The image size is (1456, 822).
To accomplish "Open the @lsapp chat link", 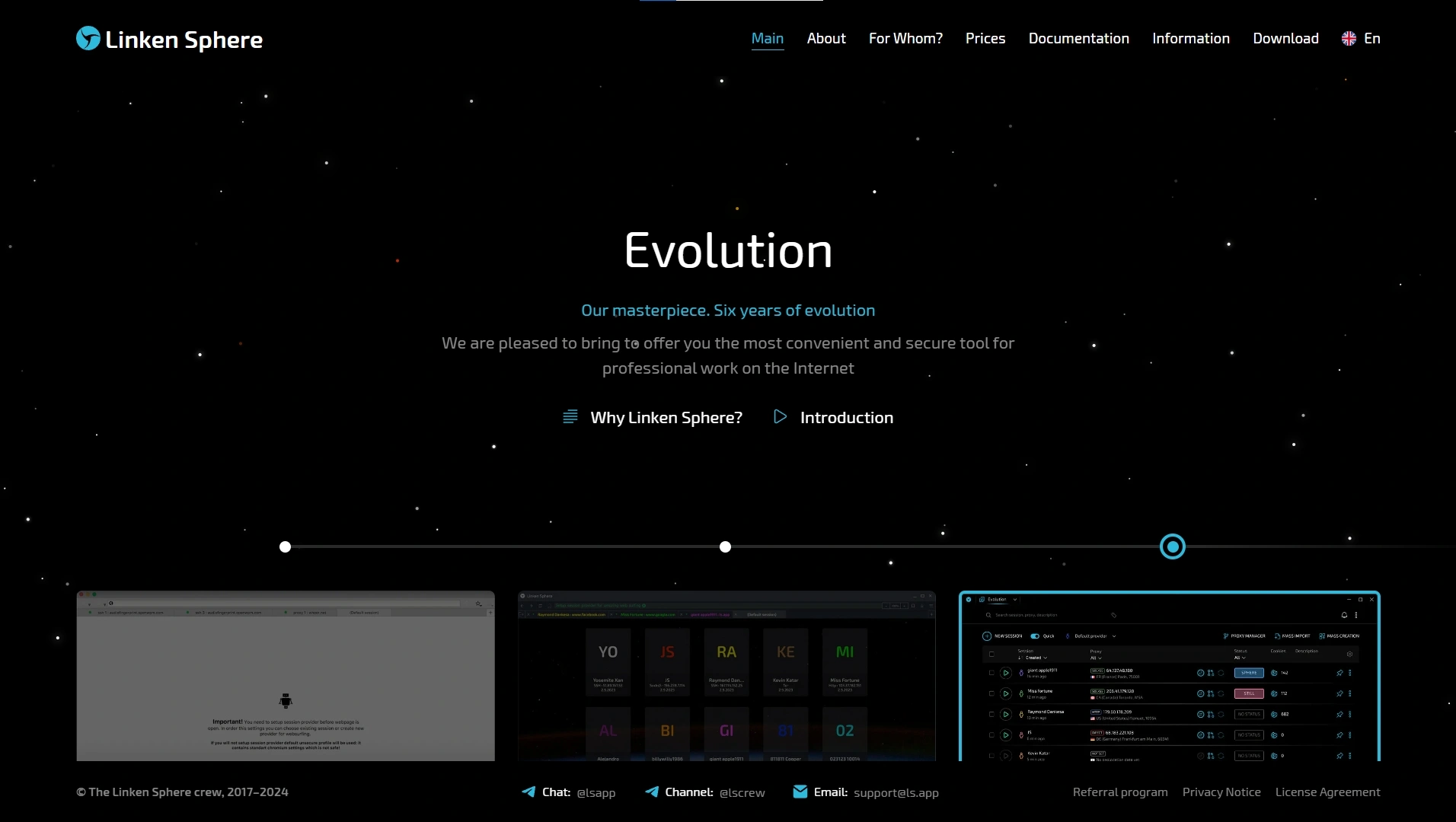I will (596, 792).
